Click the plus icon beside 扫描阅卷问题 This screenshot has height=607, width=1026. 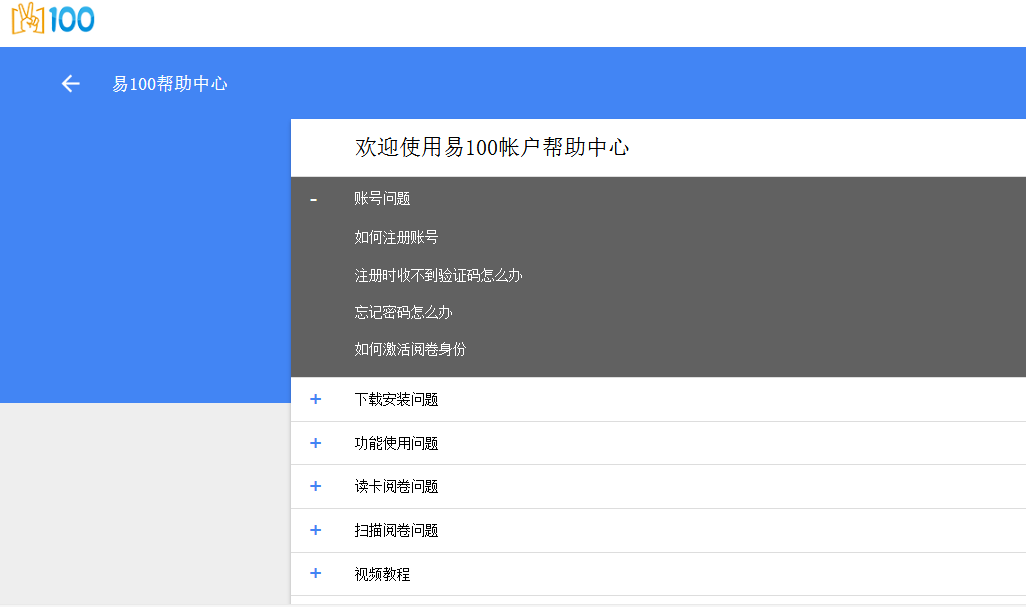(x=316, y=530)
